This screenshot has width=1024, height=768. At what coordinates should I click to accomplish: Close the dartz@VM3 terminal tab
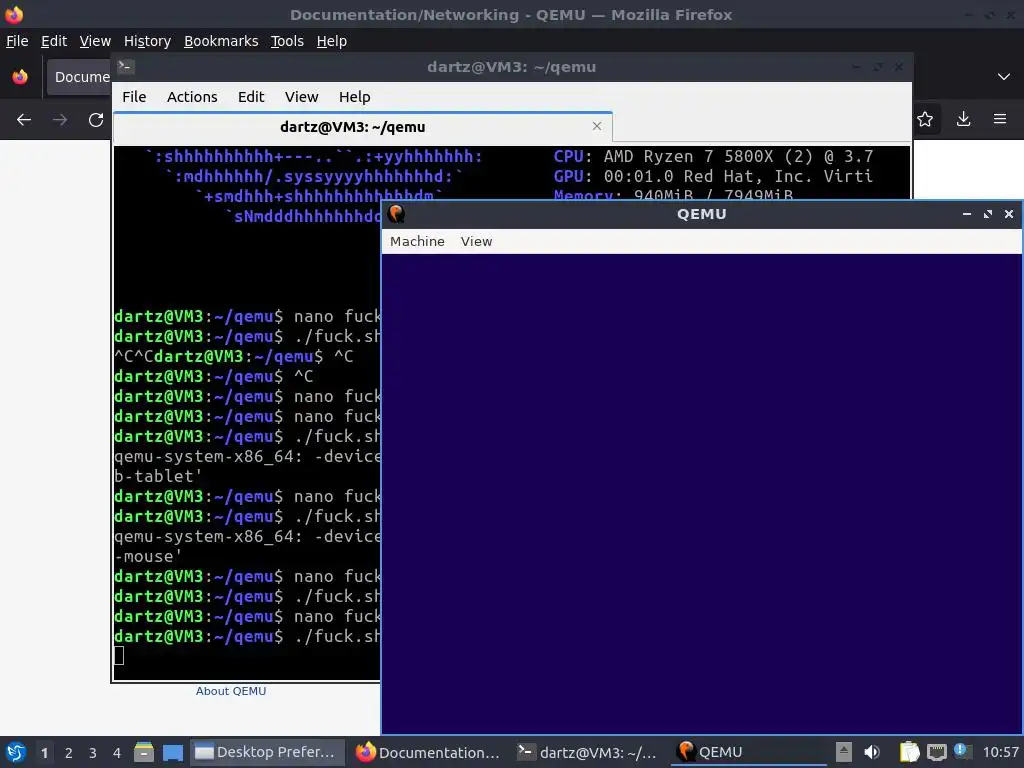[597, 126]
